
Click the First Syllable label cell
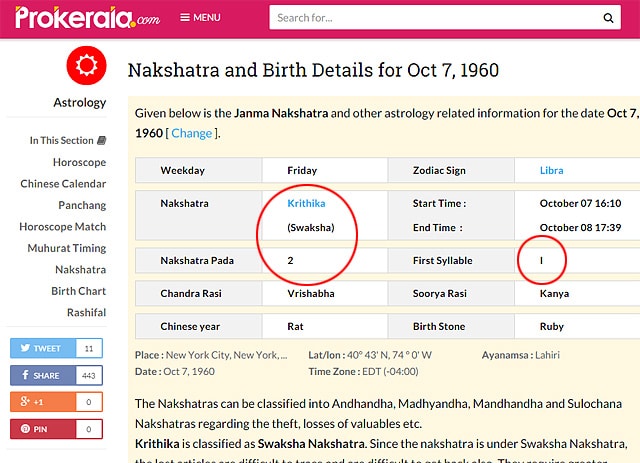[x=451, y=260]
